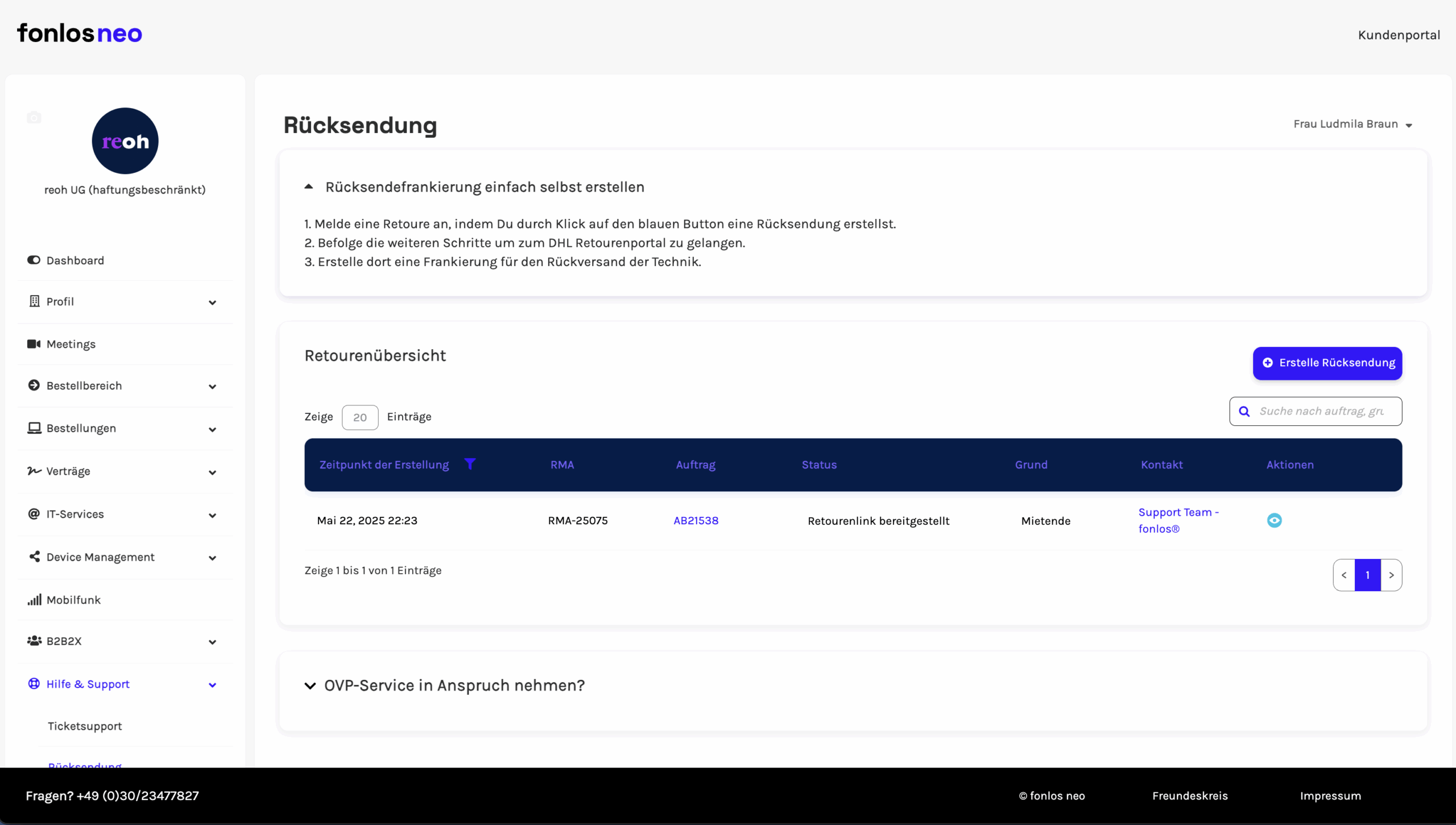Sort by Kontakt column header
This screenshot has height=825, width=1456.
(1161, 465)
